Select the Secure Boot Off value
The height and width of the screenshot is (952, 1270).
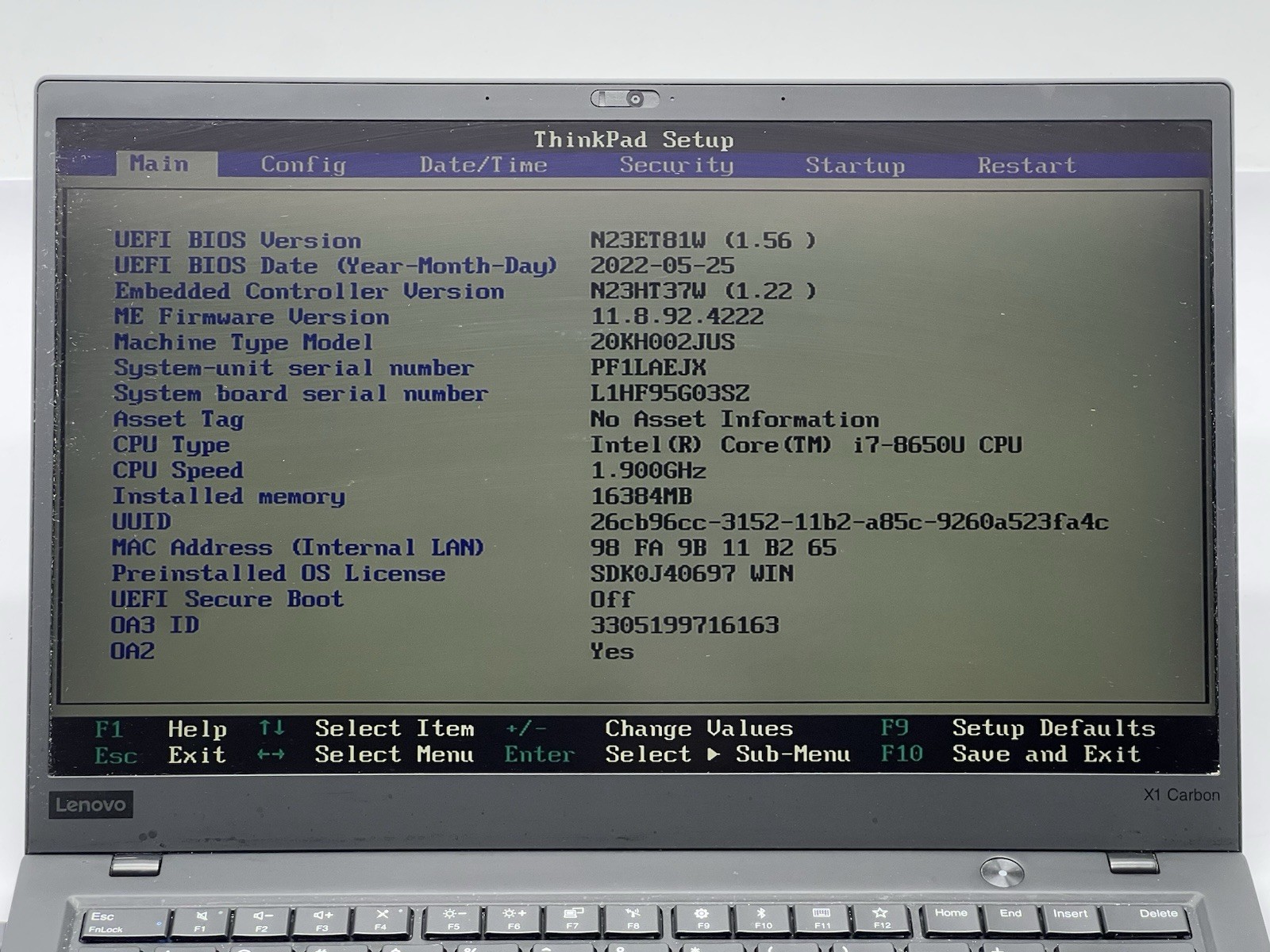pyautogui.click(x=611, y=599)
